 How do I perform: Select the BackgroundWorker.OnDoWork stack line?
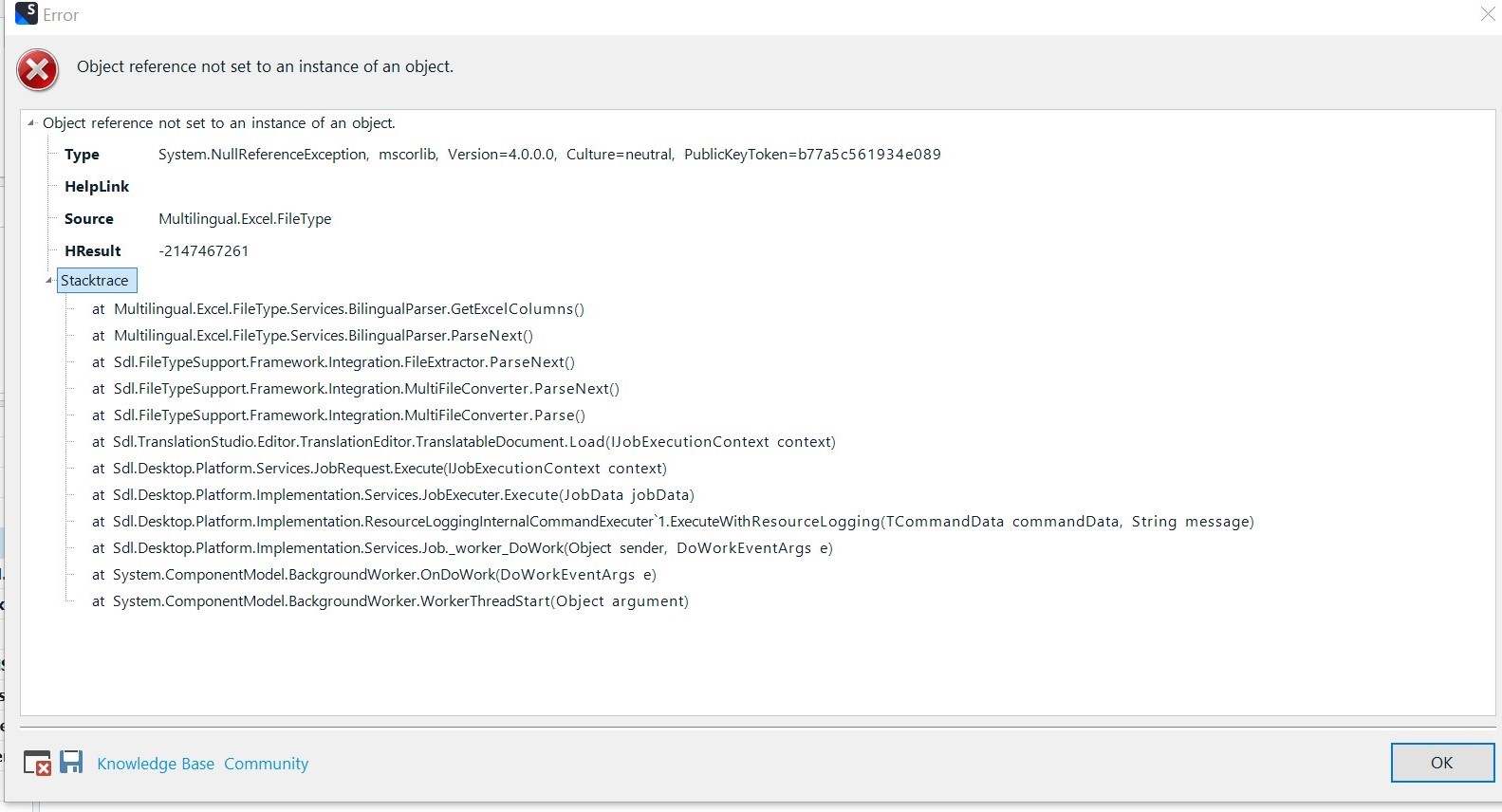click(374, 575)
